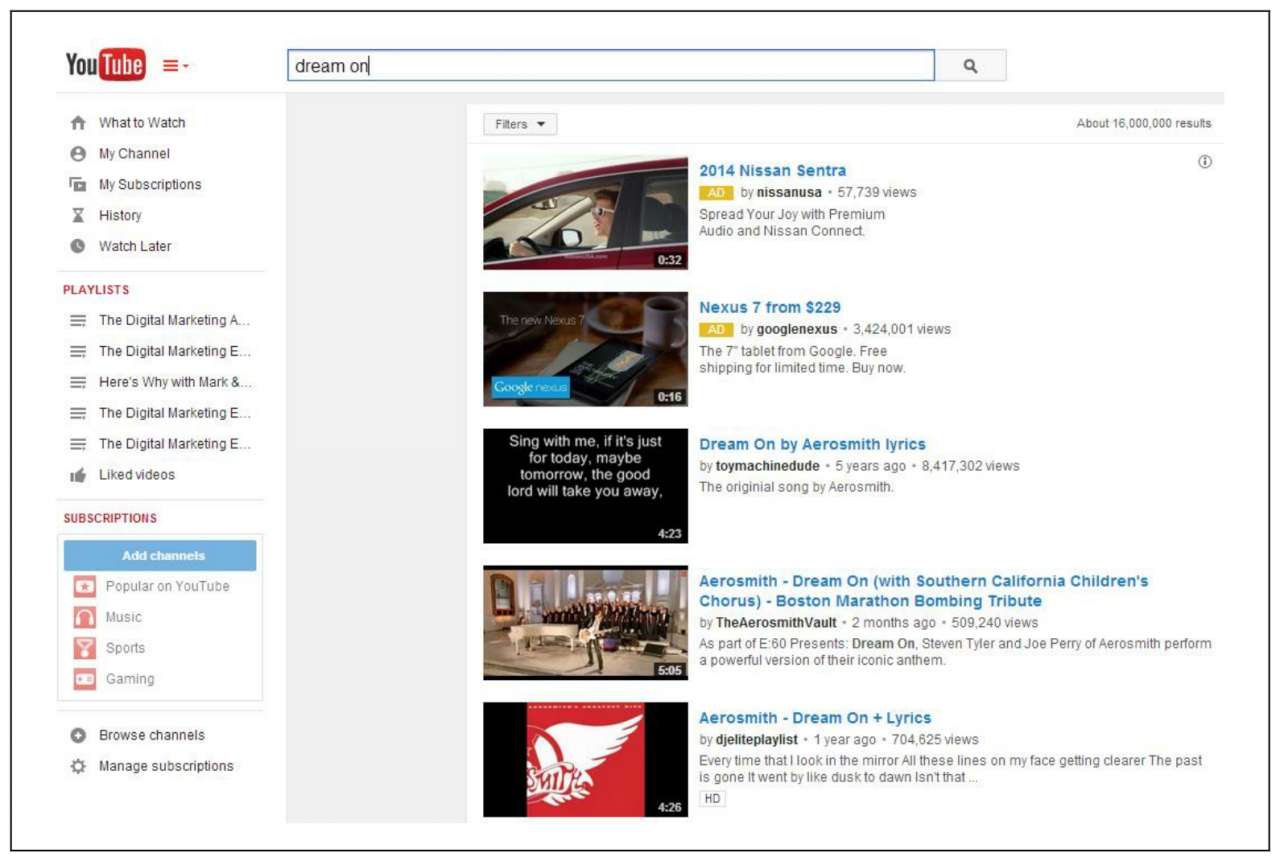Open 'Nexus 7 from $229' title link
1280x861 pixels.
770,308
